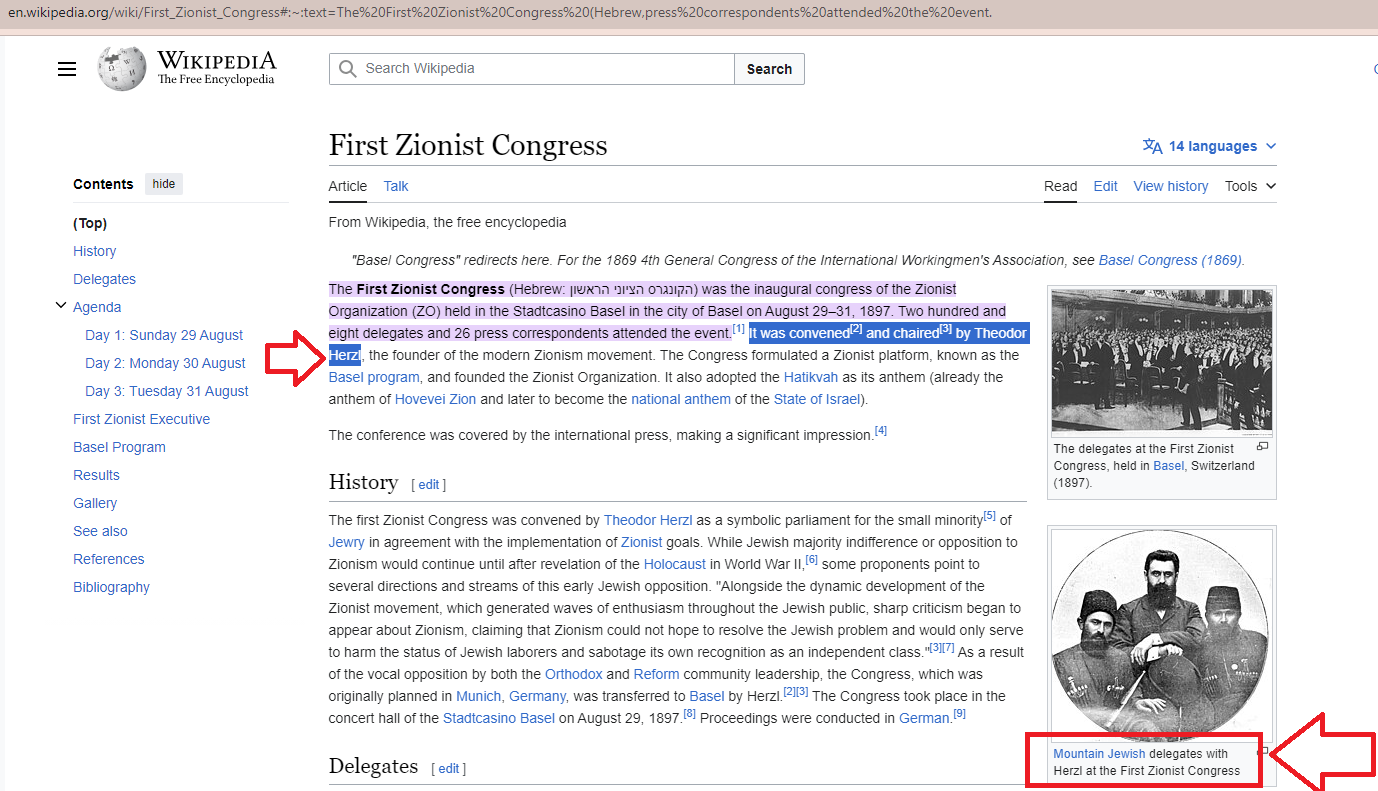The image size is (1378, 791).
Task: Hide the Contents sidebar
Action: click(x=164, y=184)
